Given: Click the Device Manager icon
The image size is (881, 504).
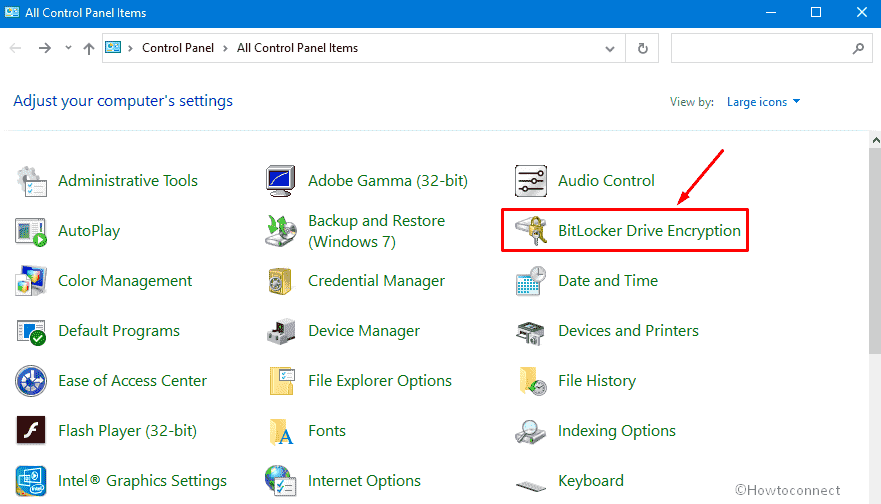Looking at the screenshot, I should [281, 332].
